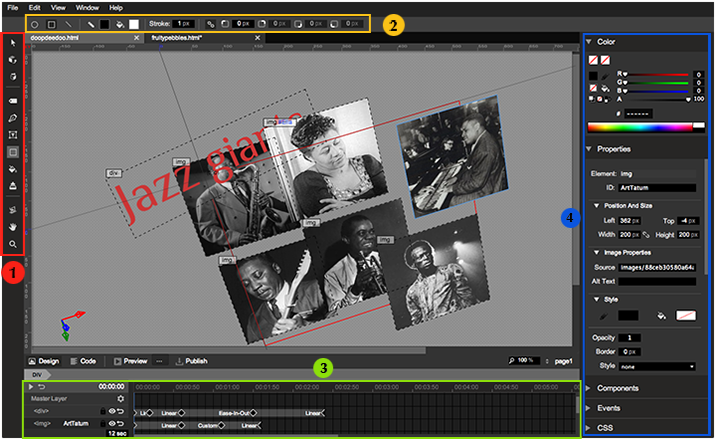
Task: Play the timeline animation
Action: 31,387
